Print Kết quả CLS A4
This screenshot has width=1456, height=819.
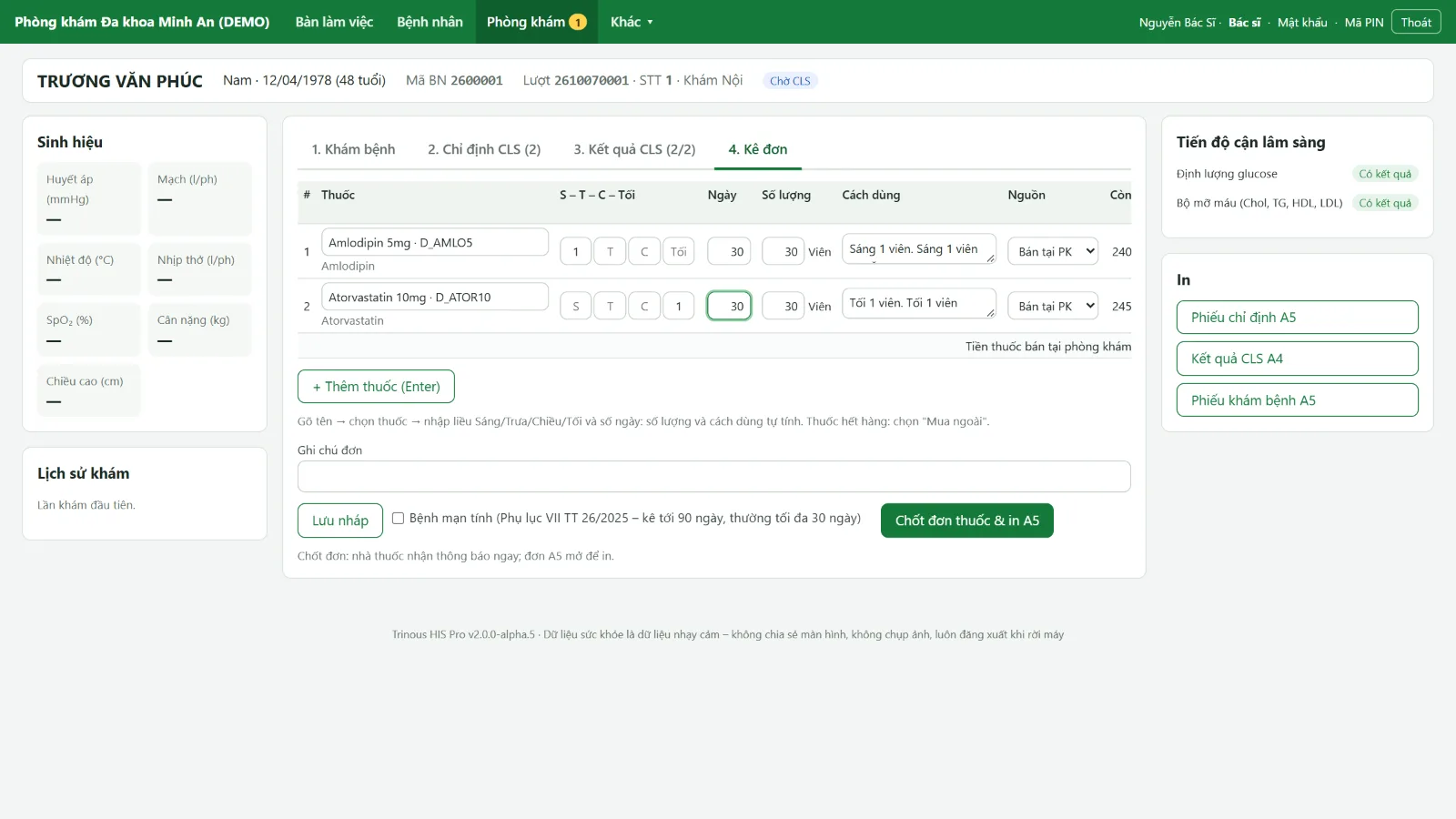[1298, 359]
